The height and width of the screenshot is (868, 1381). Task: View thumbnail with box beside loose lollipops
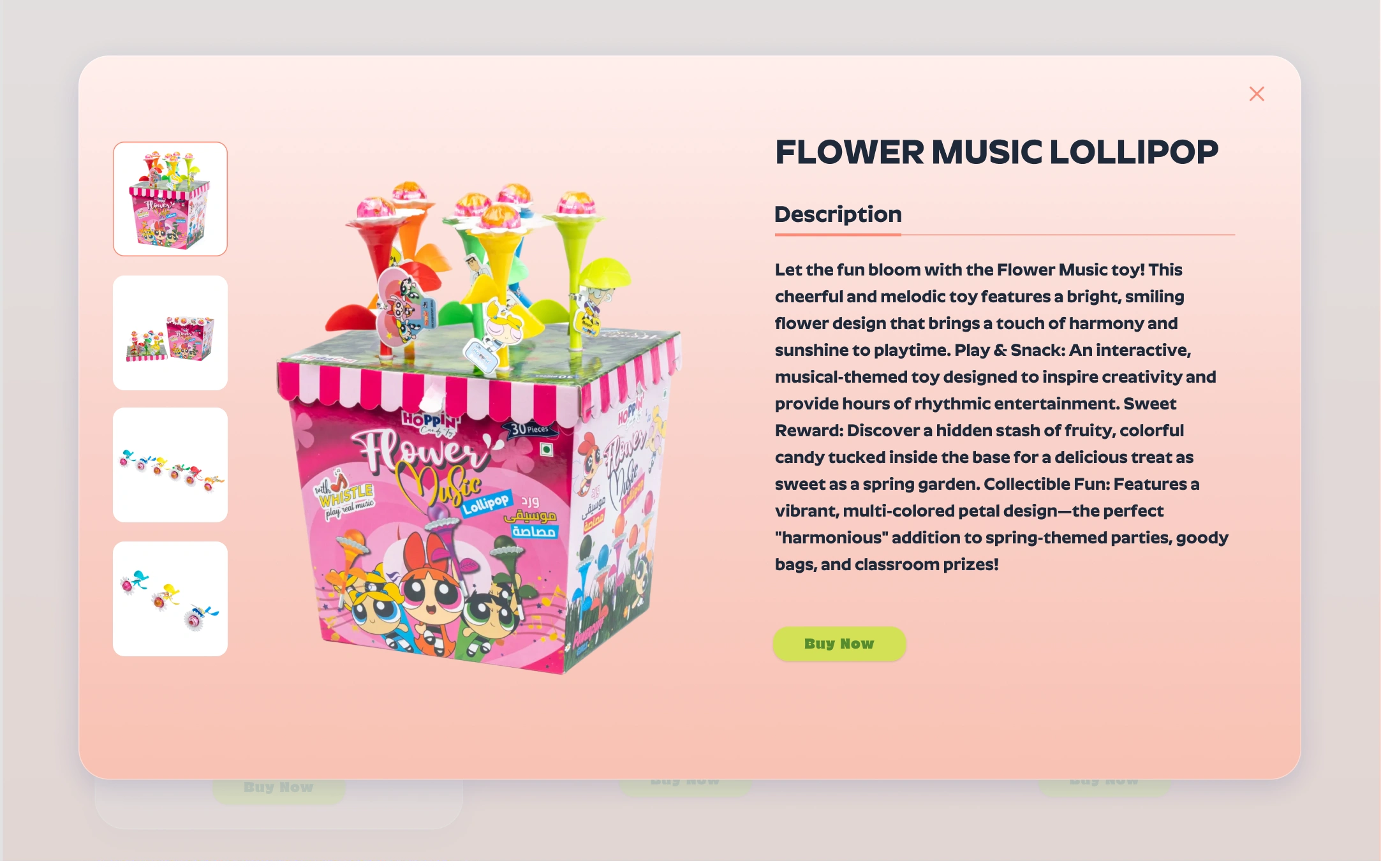click(x=170, y=333)
